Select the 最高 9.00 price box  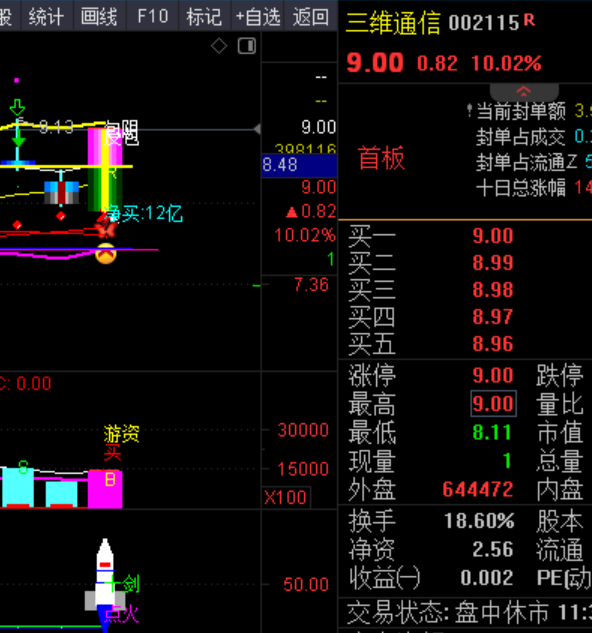pyautogui.click(x=493, y=403)
